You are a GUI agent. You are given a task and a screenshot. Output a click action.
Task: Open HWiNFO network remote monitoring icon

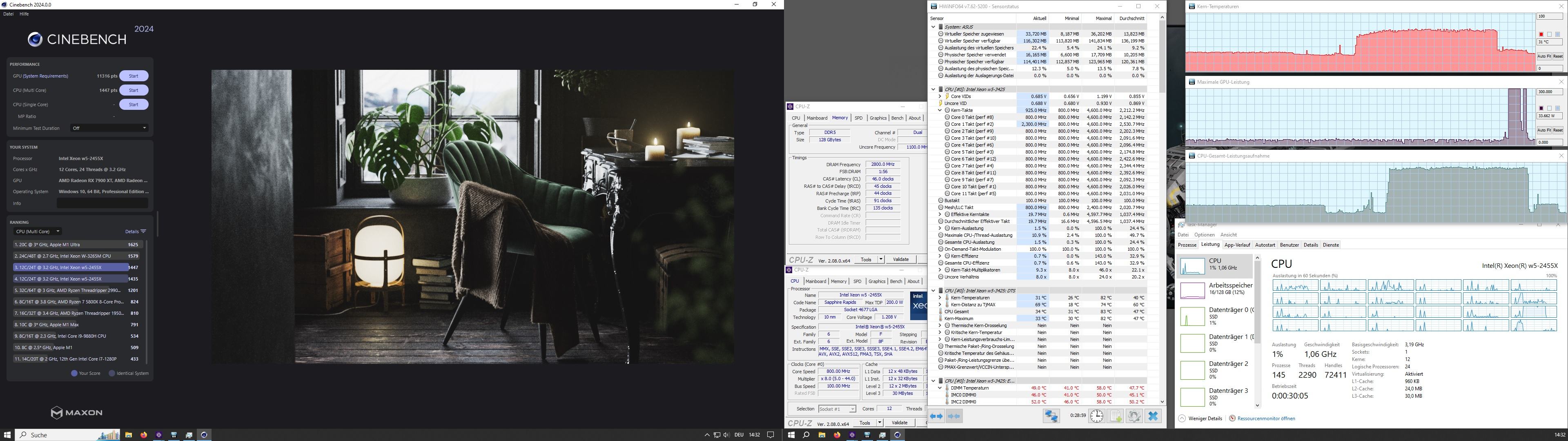(1051, 416)
